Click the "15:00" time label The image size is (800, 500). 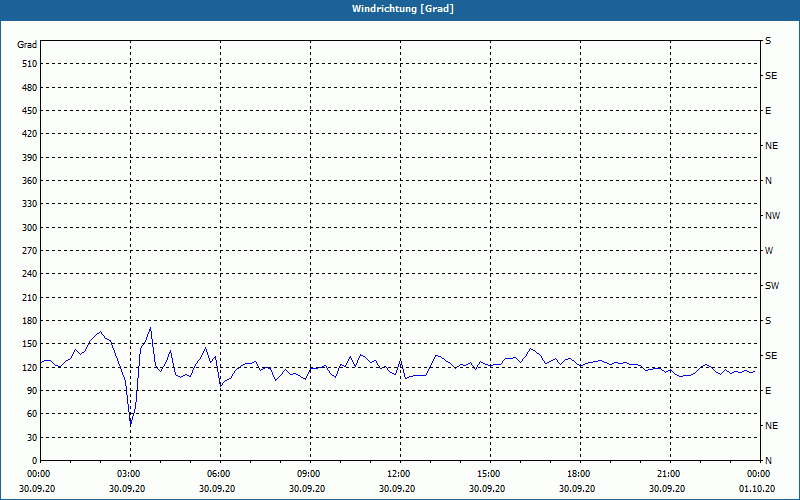488,474
